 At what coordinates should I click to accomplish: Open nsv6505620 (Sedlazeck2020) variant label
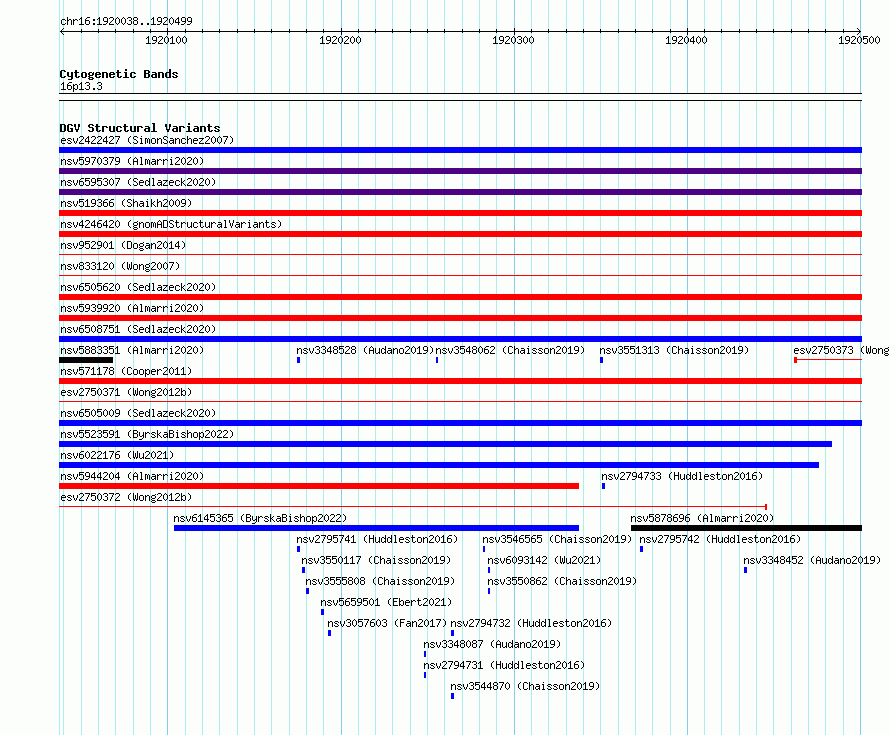[x=138, y=287]
